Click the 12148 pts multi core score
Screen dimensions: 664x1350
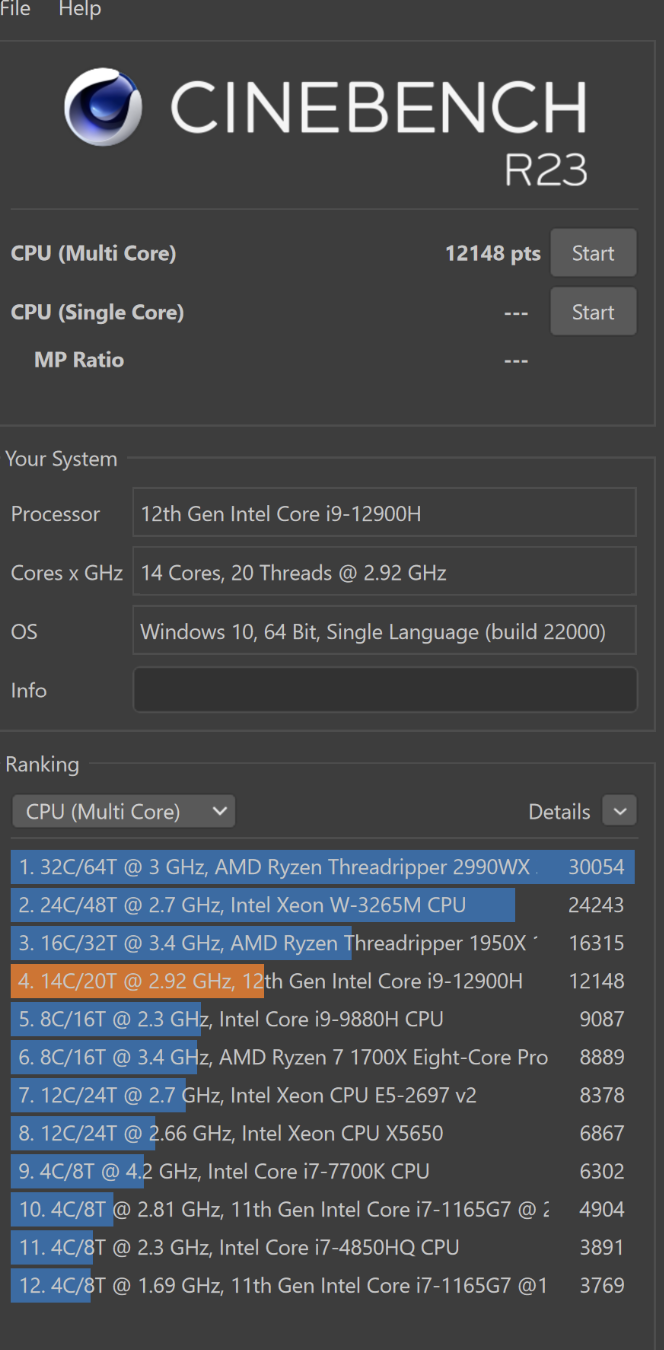[493, 253]
